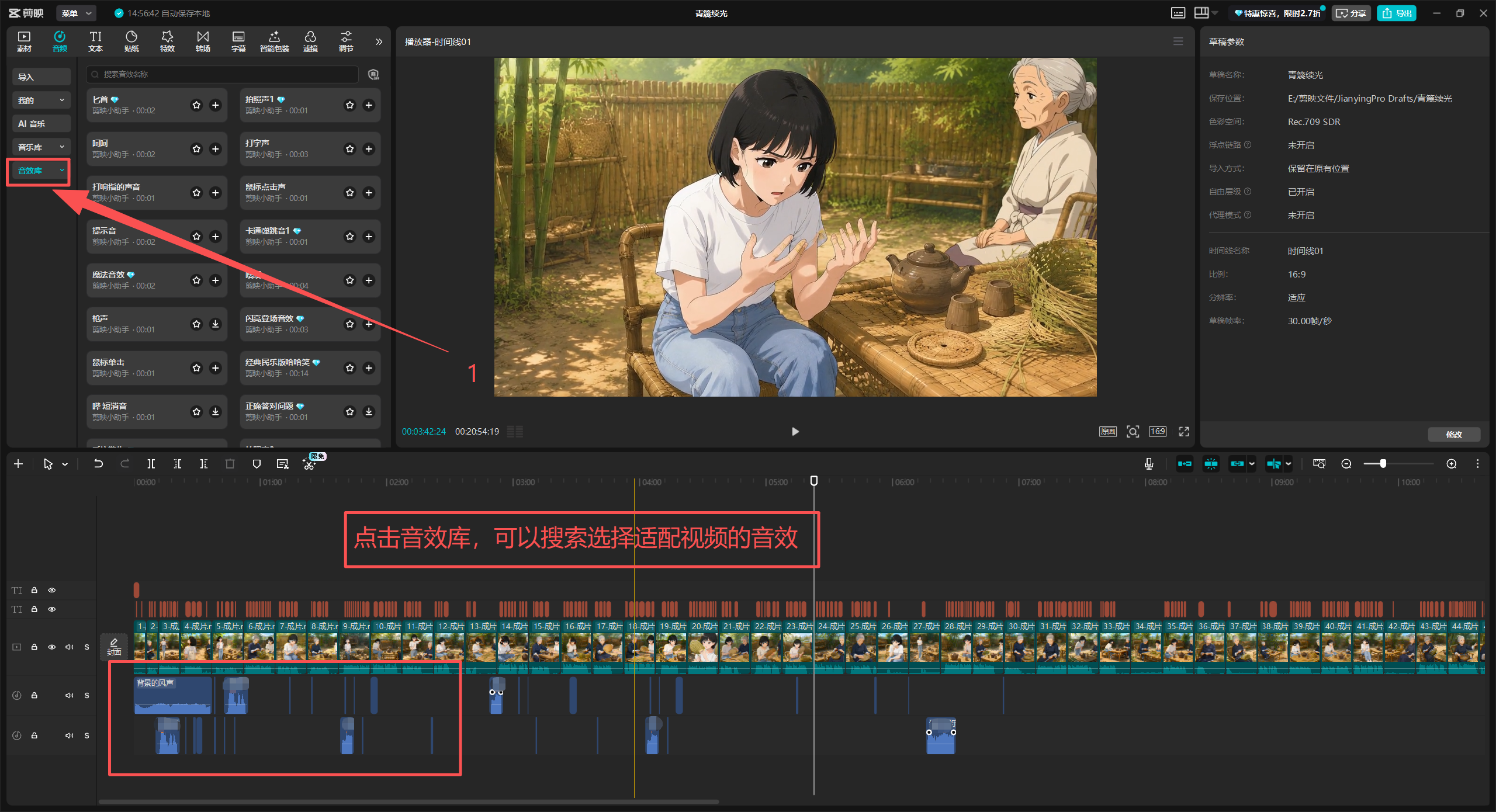Open the fullscreen preview icon
Image resolution: width=1496 pixels, height=812 pixels.
coord(1184,432)
